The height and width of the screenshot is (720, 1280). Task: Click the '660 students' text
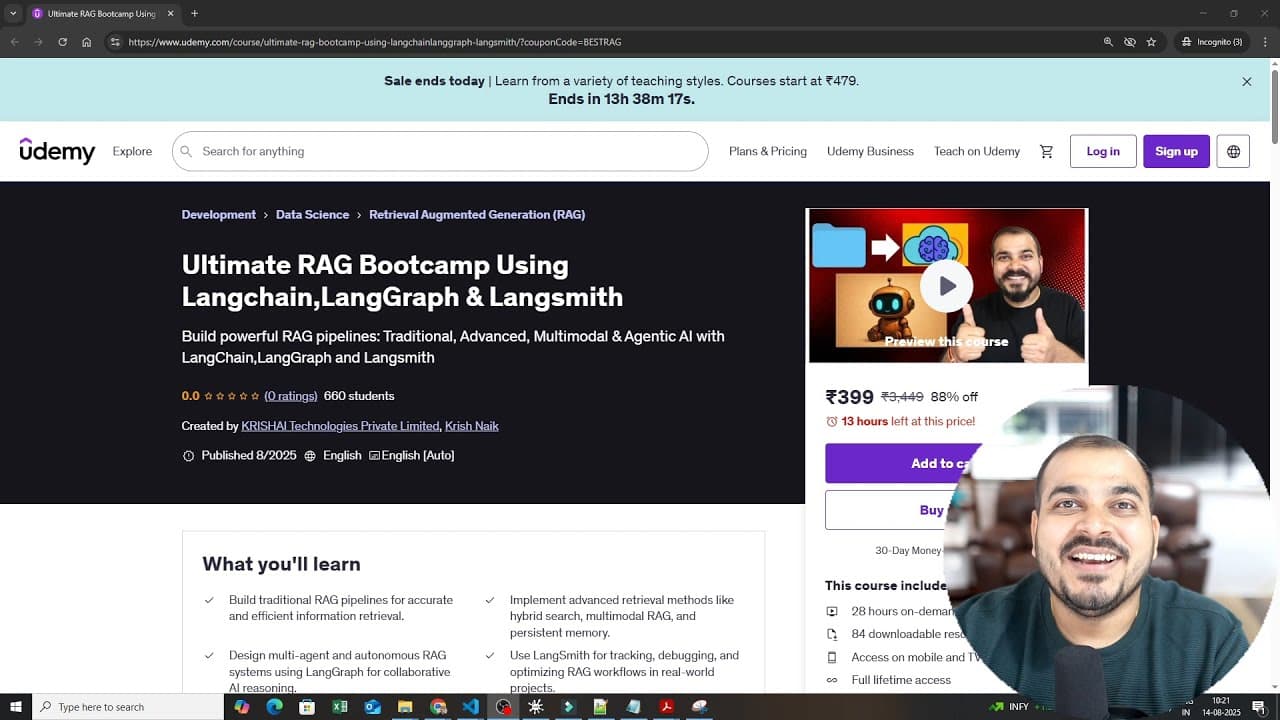pos(359,396)
